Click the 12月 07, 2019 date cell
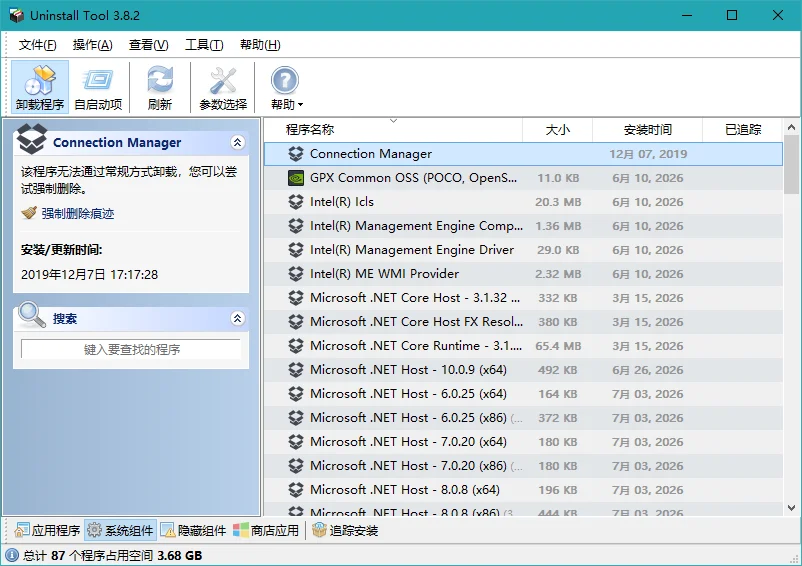 click(x=648, y=154)
